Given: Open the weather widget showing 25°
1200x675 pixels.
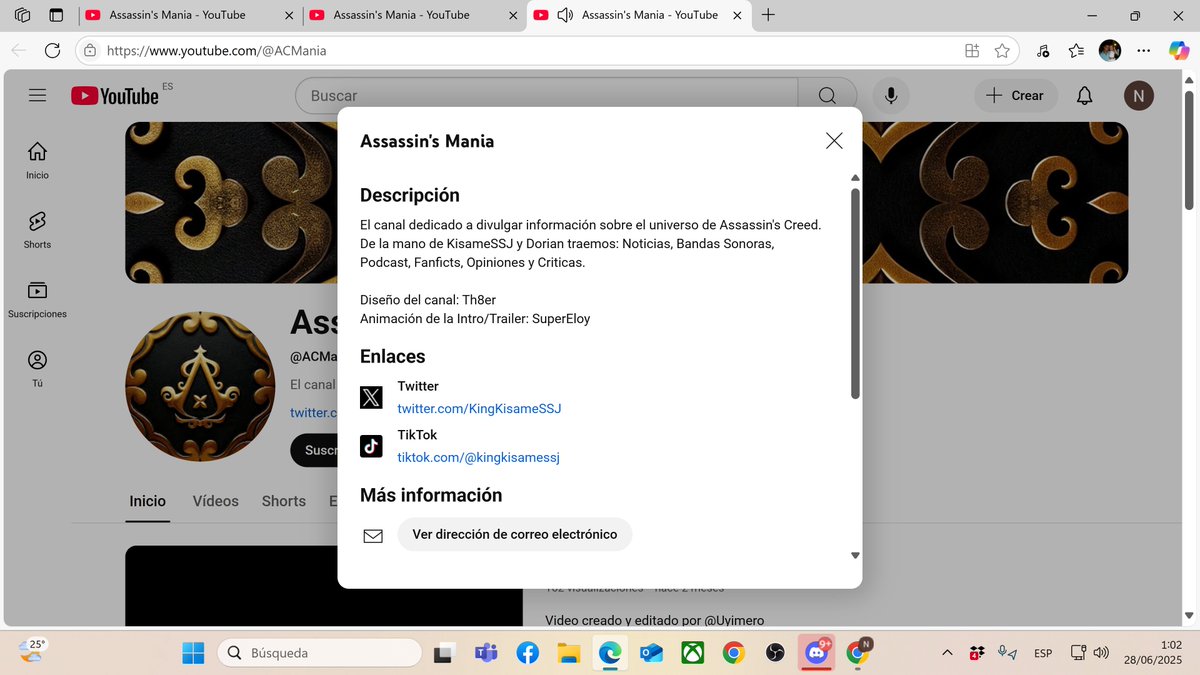Looking at the screenshot, I should click(33, 651).
